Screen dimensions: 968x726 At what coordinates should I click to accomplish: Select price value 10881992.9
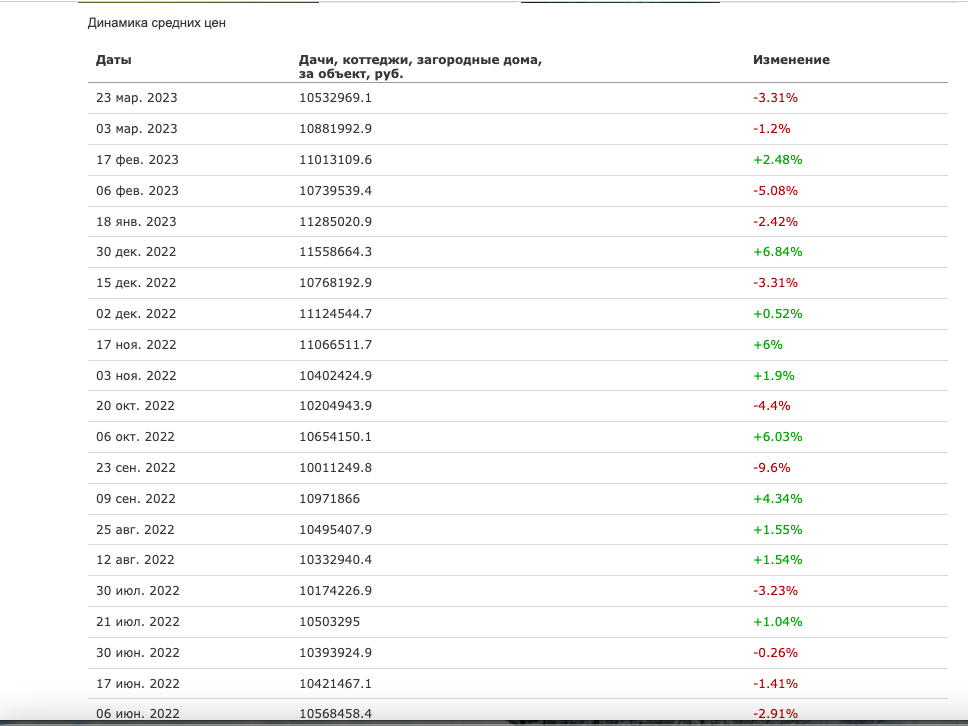point(335,128)
